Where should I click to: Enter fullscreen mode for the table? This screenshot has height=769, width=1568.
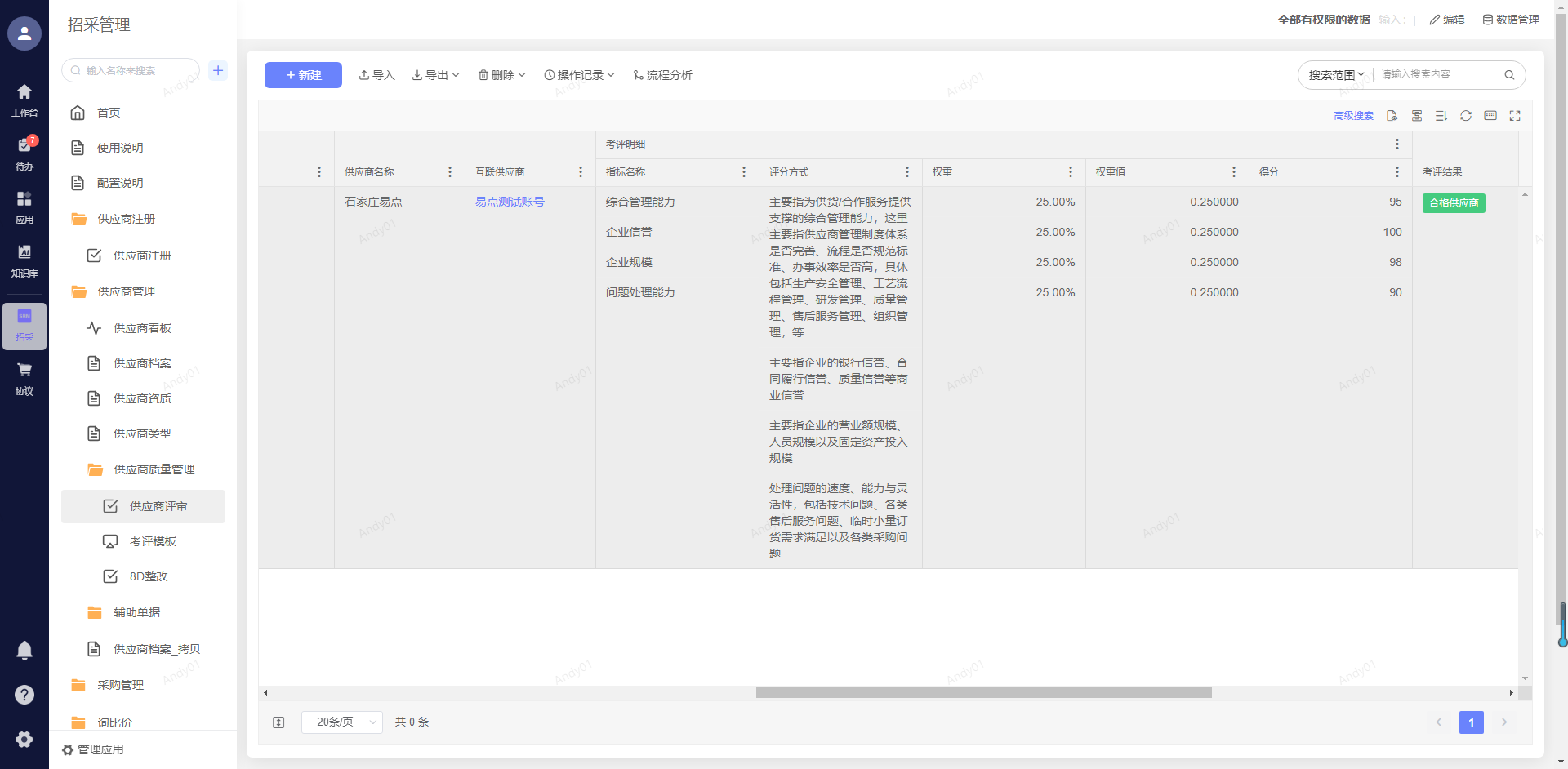point(1515,116)
